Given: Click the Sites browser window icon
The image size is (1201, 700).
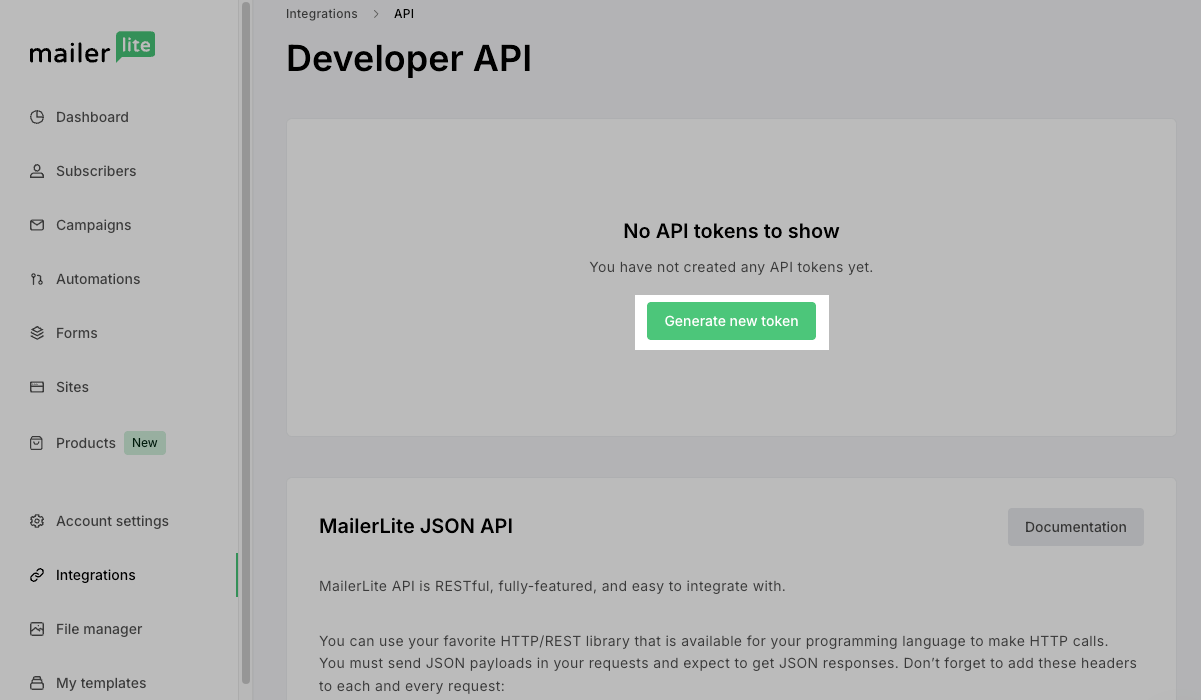Looking at the screenshot, I should pos(37,387).
